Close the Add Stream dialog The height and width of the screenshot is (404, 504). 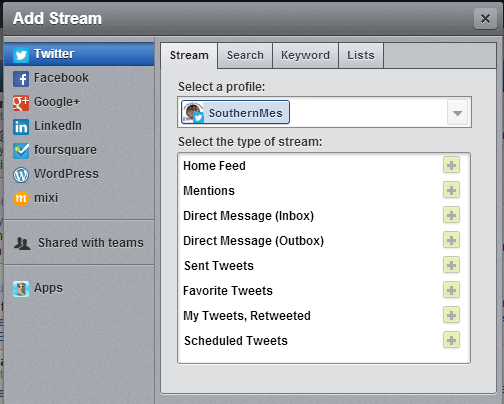(485, 19)
